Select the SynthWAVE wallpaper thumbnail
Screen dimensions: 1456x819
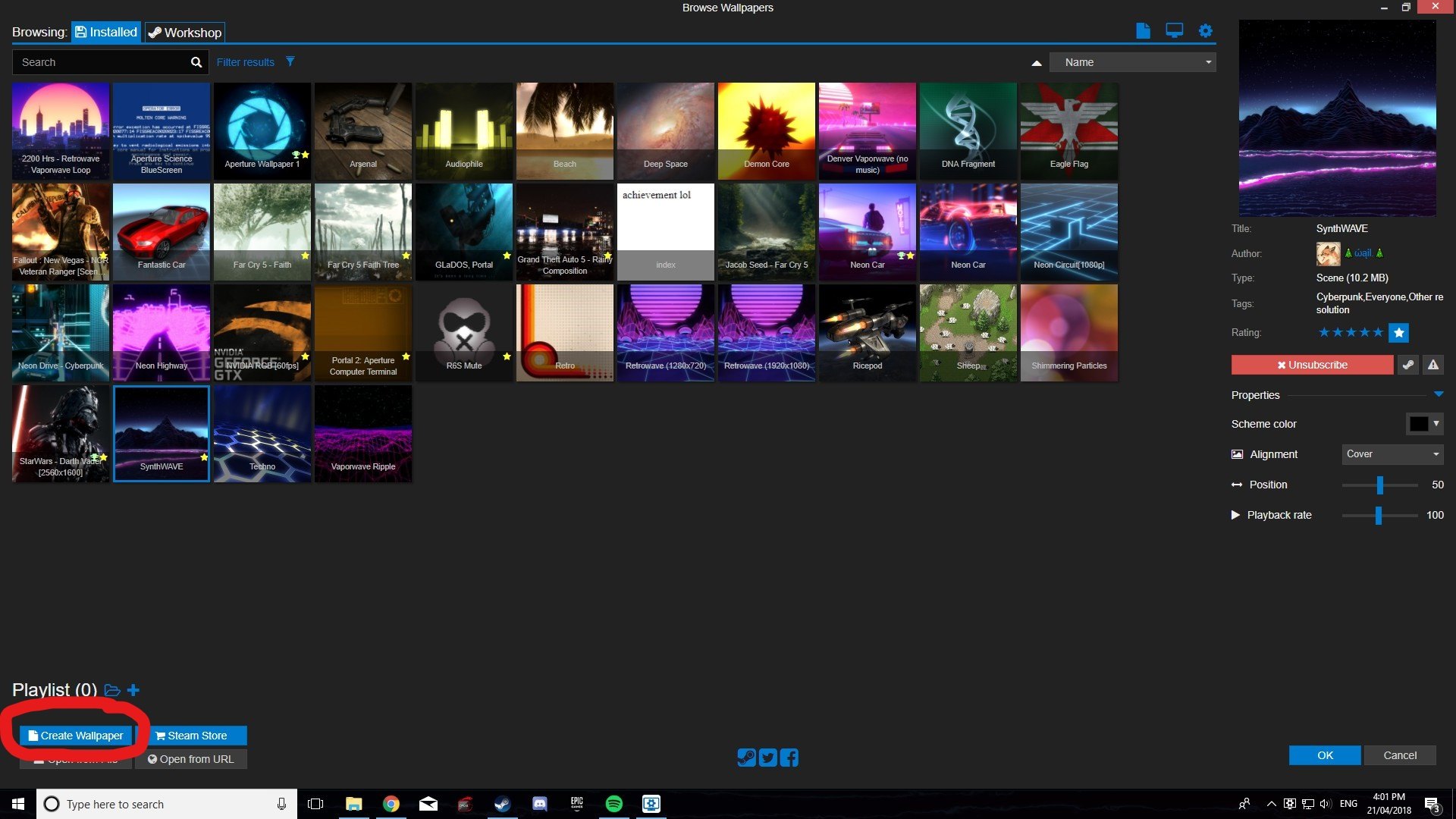point(161,432)
